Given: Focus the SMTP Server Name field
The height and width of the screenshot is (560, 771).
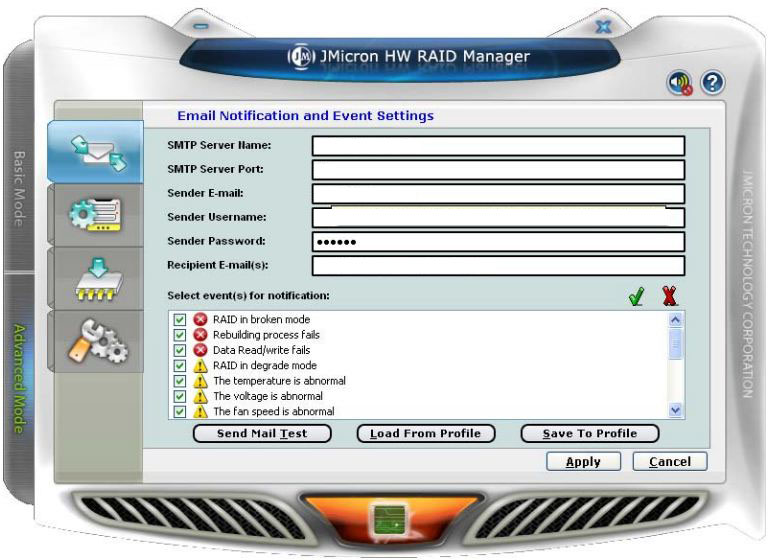Looking at the screenshot, I should pos(498,146).
